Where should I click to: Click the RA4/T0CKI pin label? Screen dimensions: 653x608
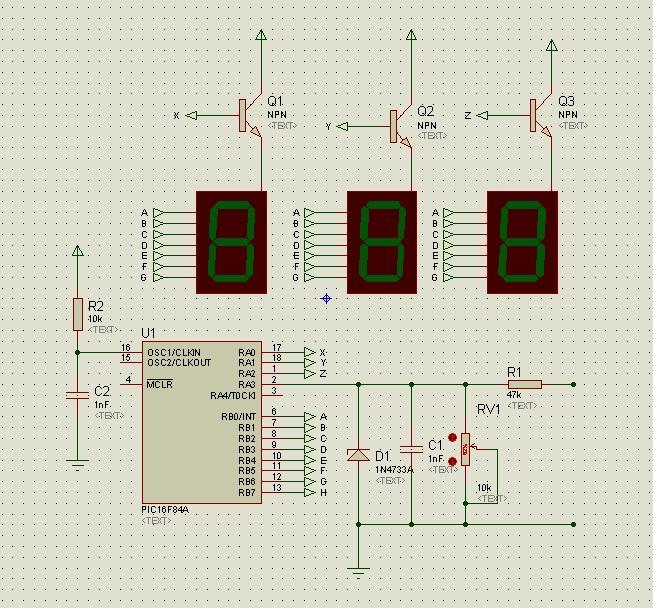point(233,395)
